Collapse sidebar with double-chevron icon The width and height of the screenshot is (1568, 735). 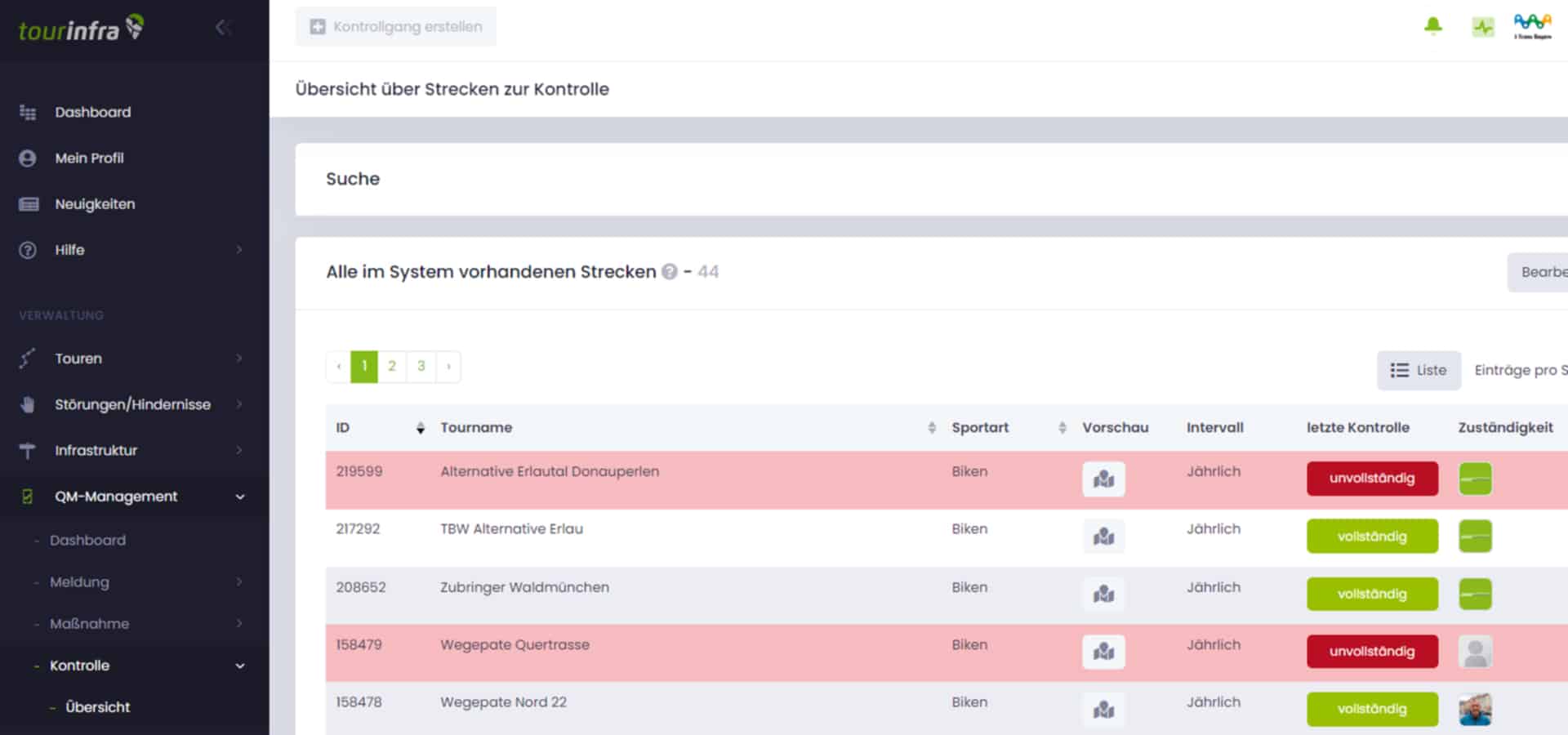point(223,28)
